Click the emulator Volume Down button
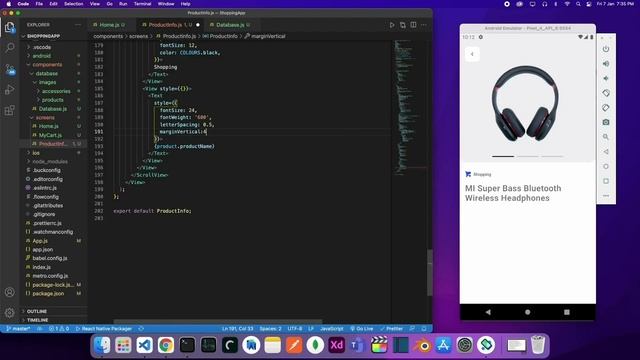Viewport: 640px width, 360px height. (x=606, y=78)
